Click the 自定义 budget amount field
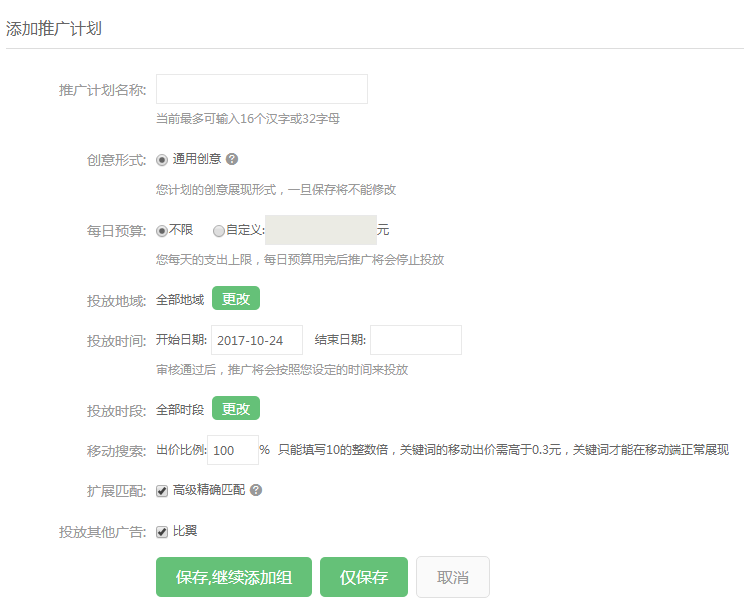744x606 pixels. pos(320,230)
